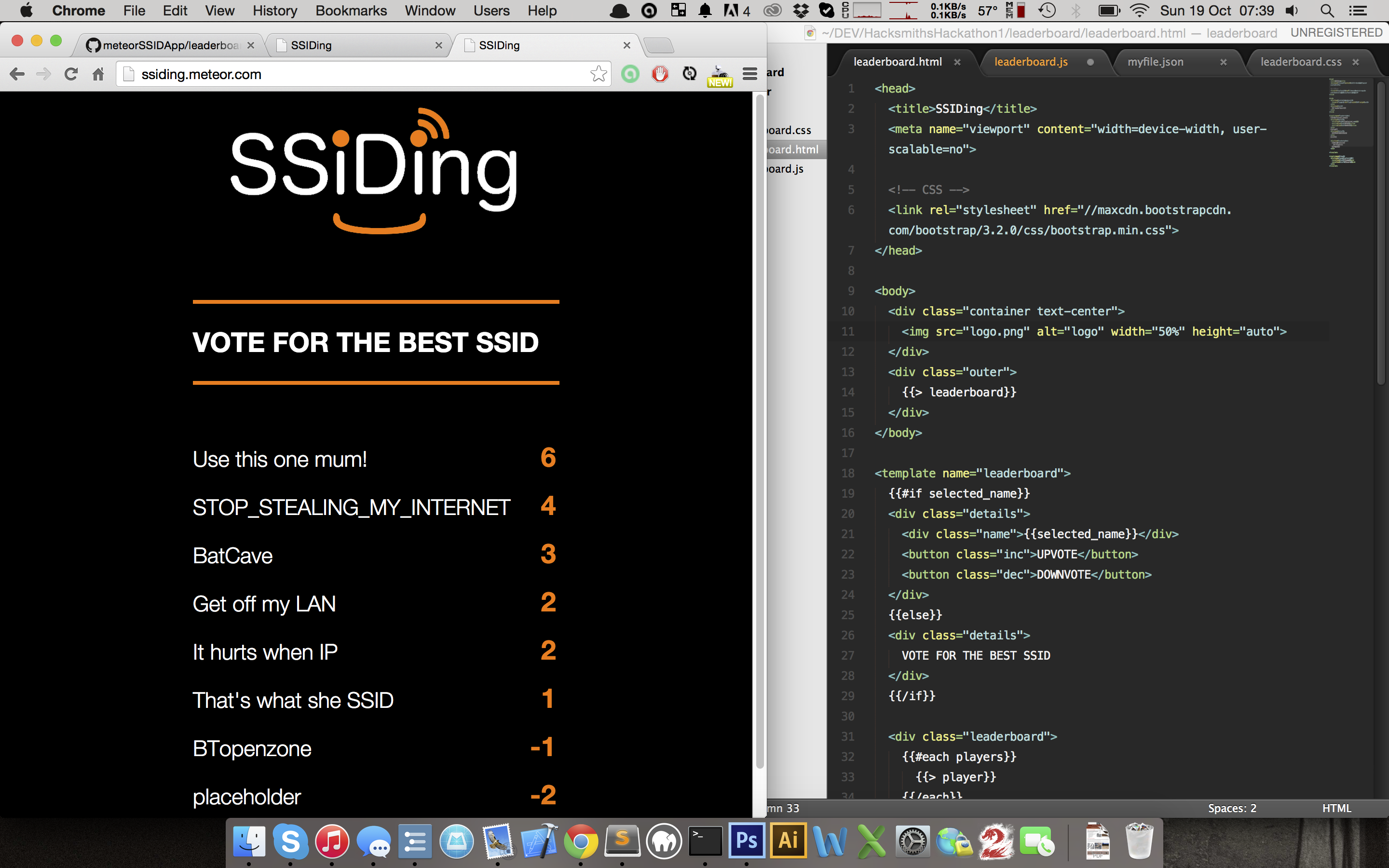Open the Bookmarks menu
Viewport: 1389px width, 868px height.
(x=351, y=11)
